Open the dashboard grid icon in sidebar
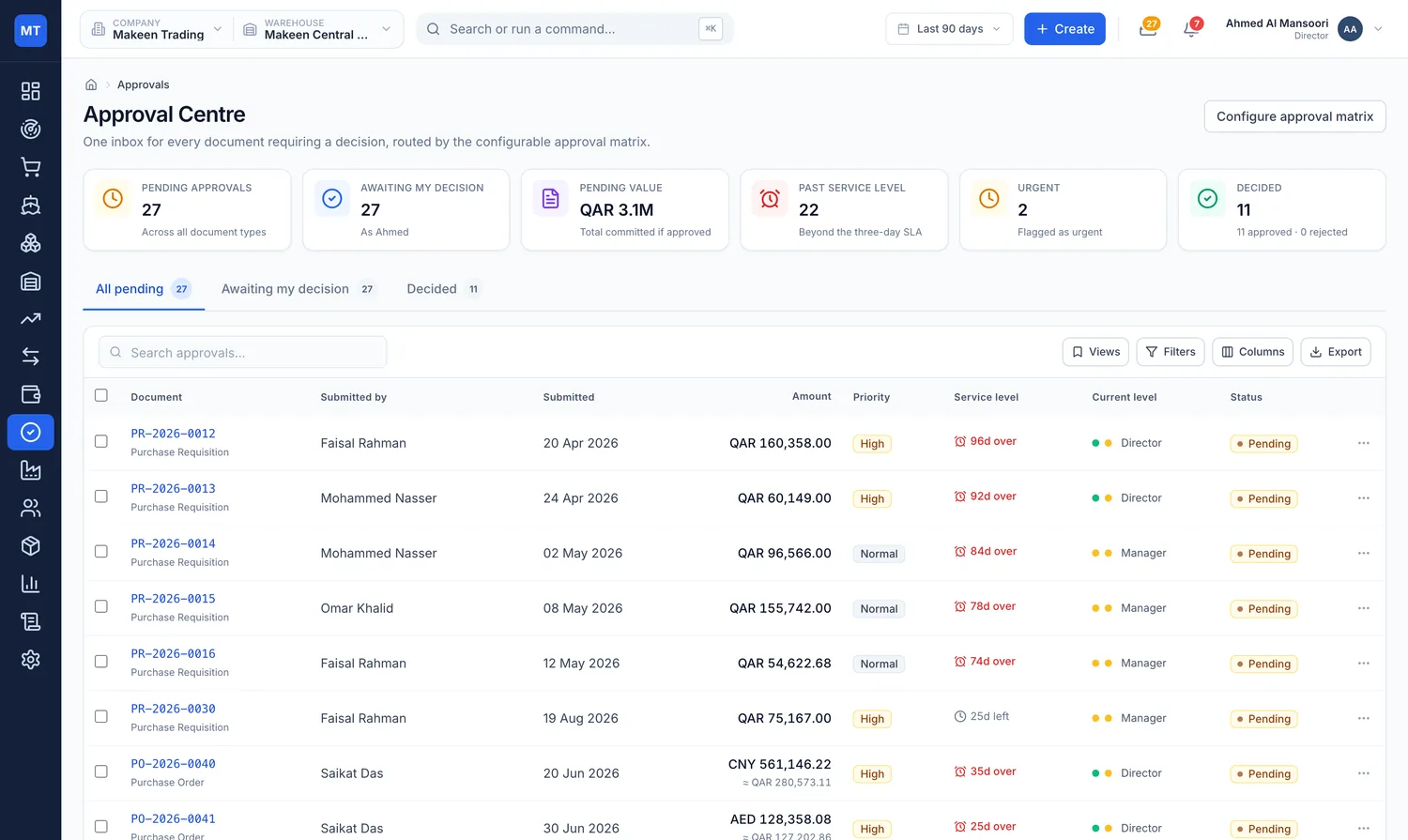Screen dimensions: 1408x840 point(30,91)
